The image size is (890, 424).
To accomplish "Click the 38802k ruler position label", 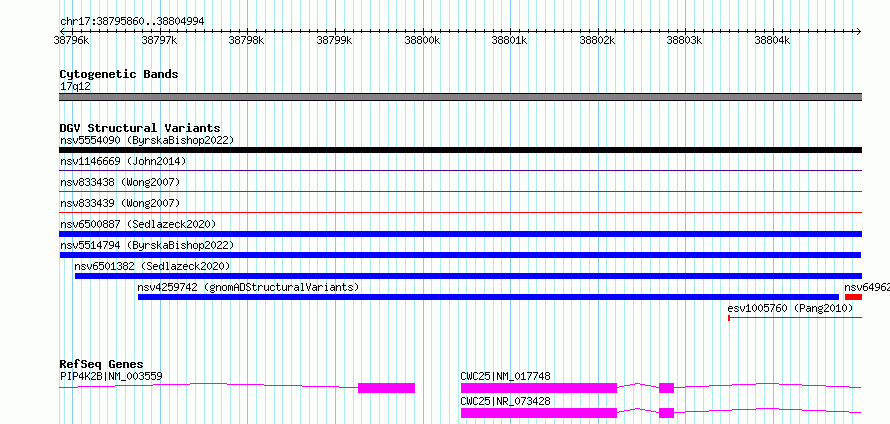I will pos(597,40).
